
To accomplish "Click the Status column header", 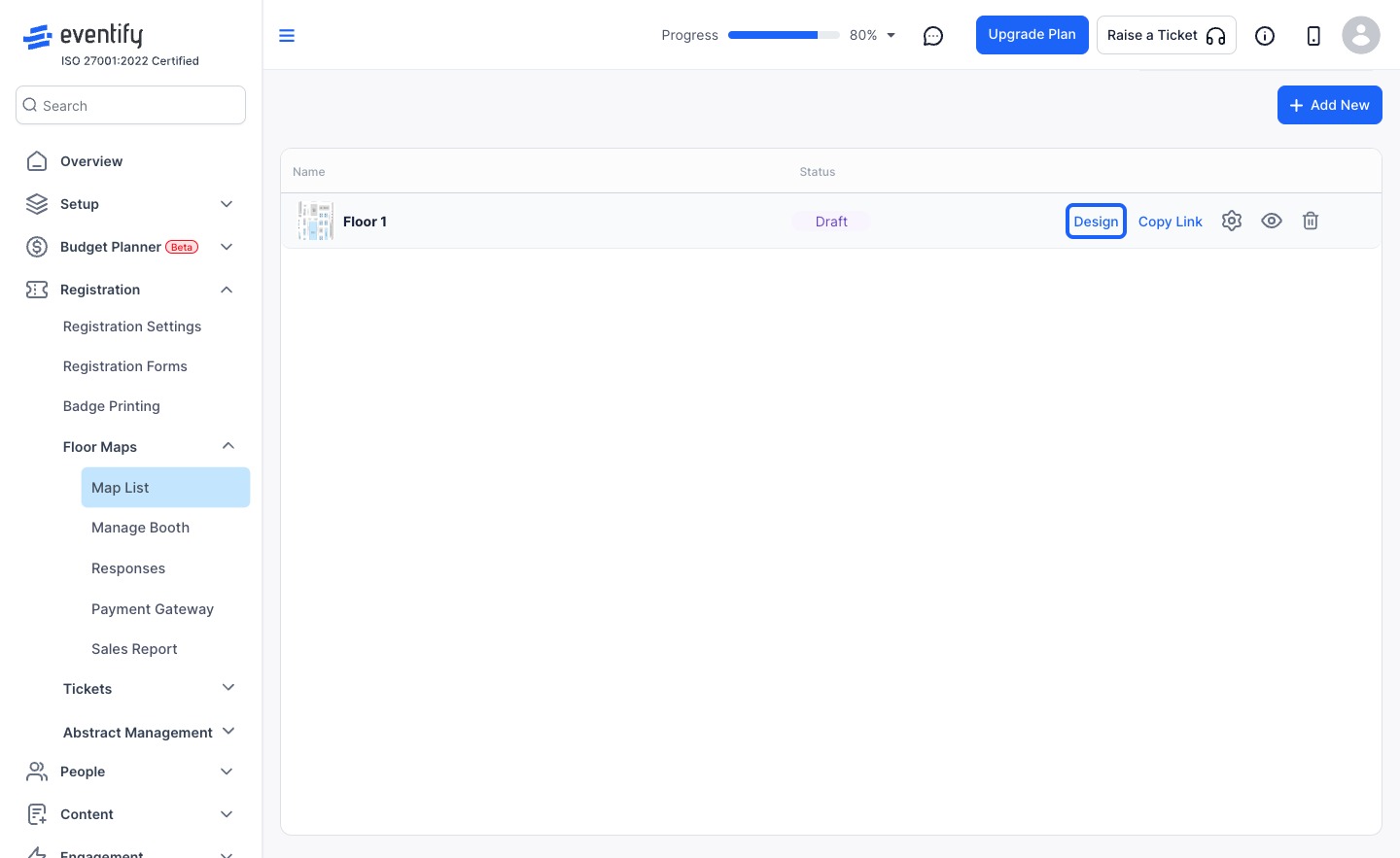I will click(818, 172).
